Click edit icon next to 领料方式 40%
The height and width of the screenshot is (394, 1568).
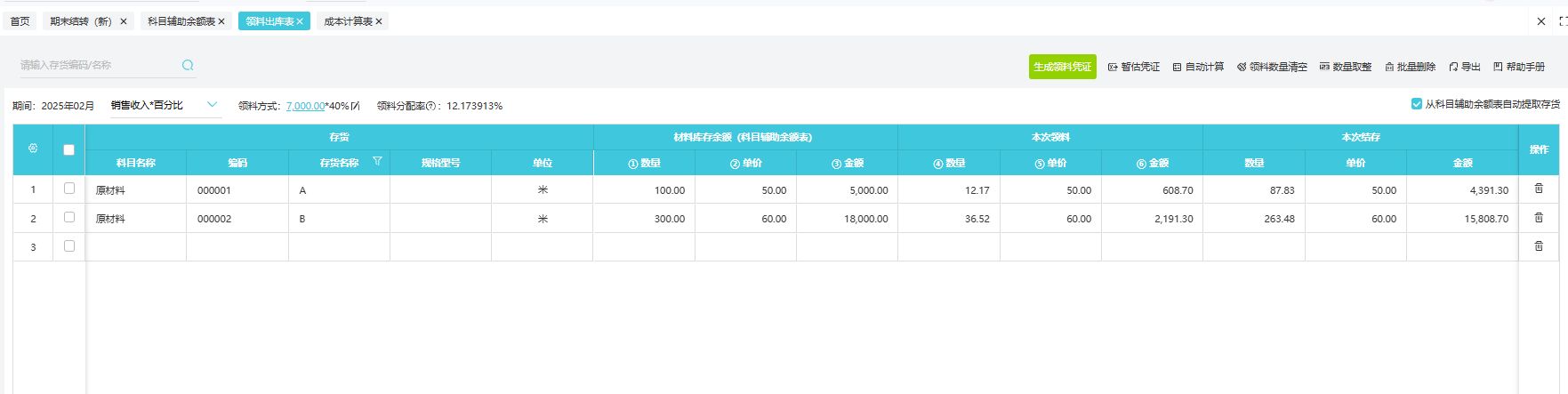(356, 106)
